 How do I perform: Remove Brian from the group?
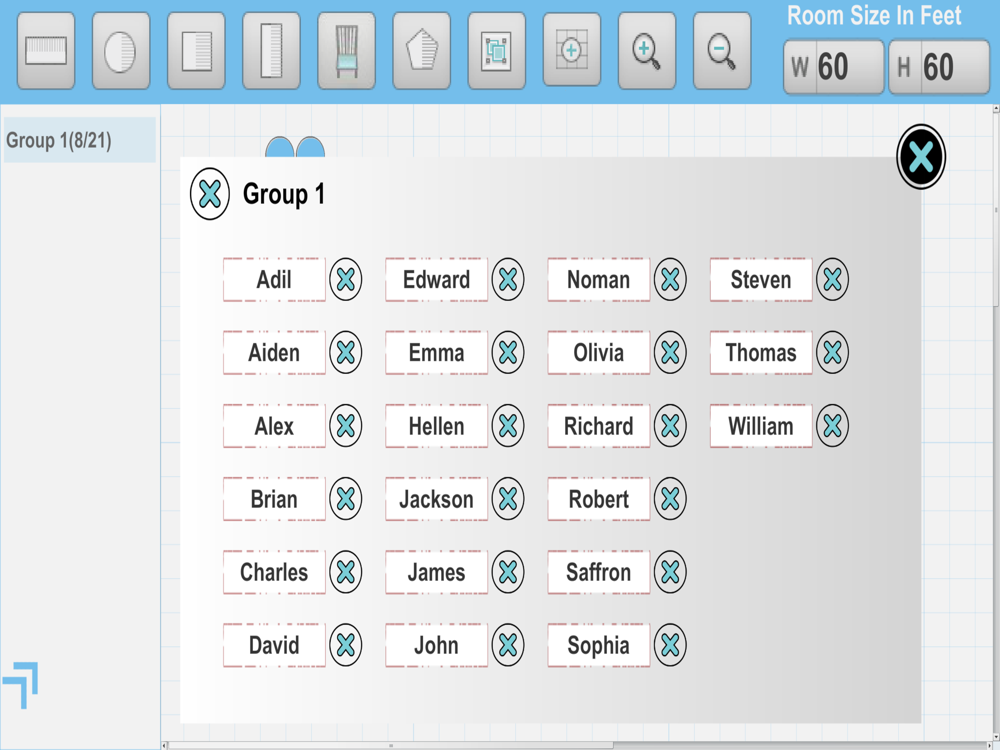point(346,498)
